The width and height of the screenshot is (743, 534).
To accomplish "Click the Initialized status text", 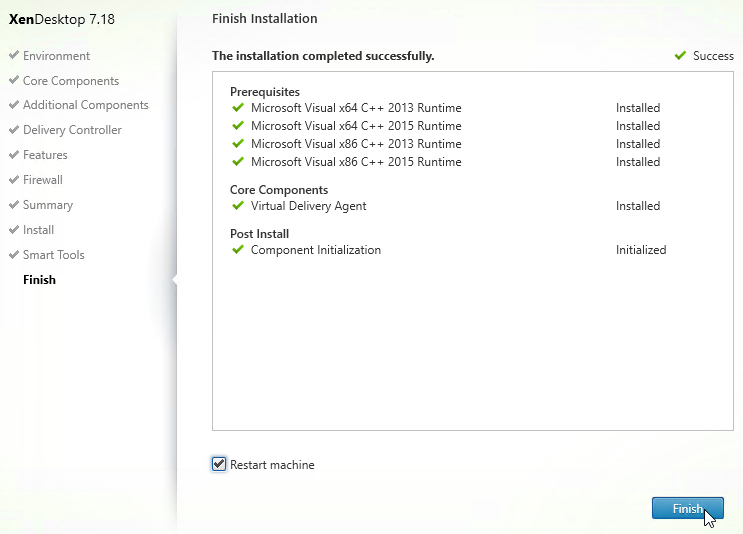I will pyautogui.click(x=641, y=250).
